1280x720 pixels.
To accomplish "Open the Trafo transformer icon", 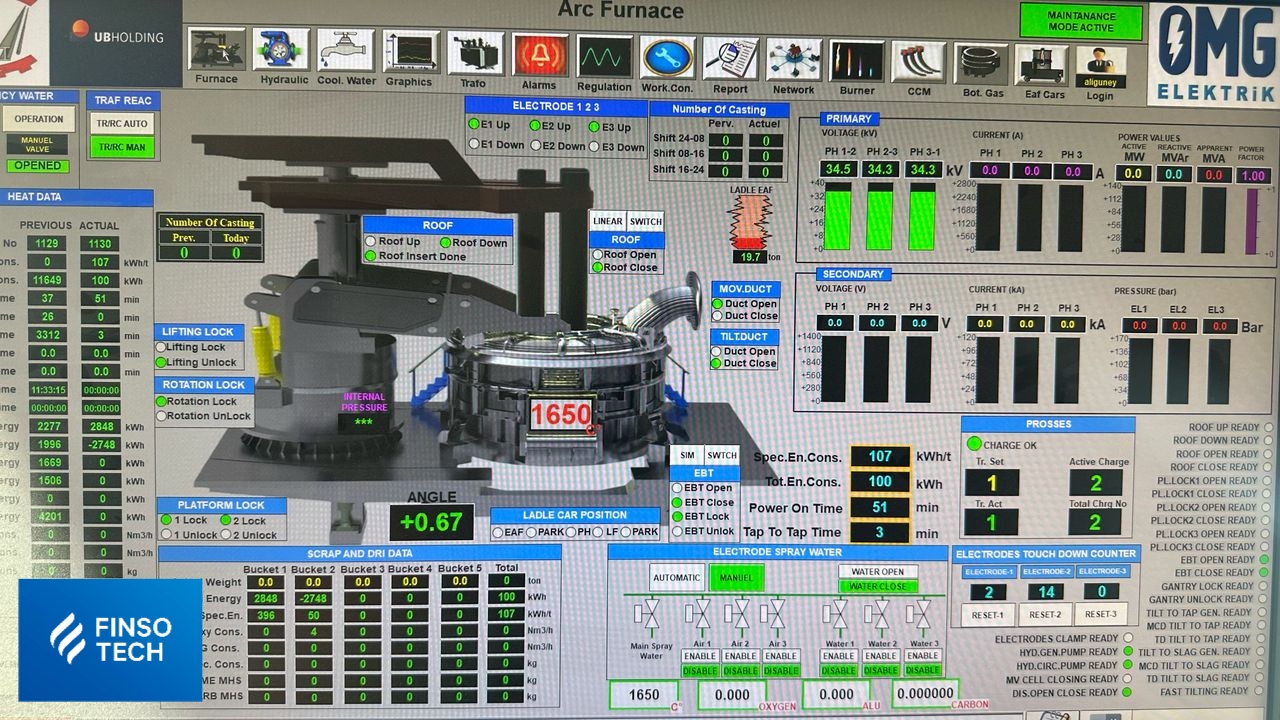I will pos(475,54).
